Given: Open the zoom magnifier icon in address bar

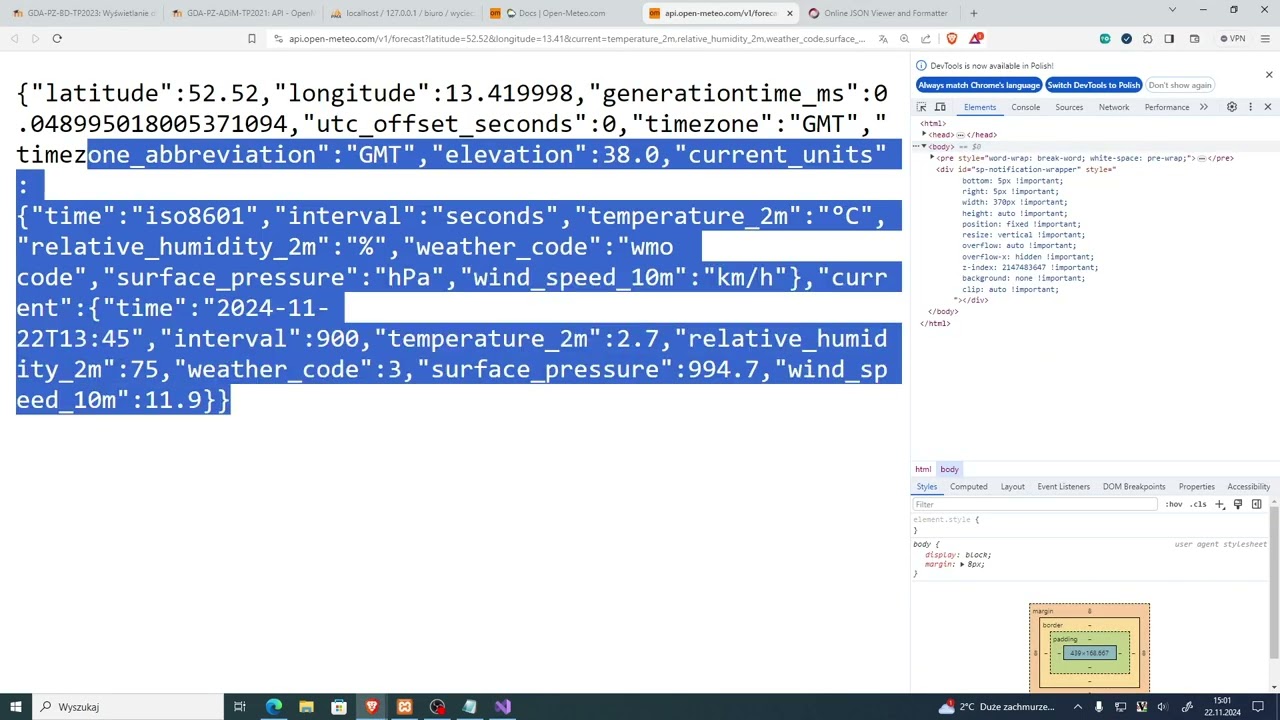Looking at the screenshot, I should tap(904, 38).
